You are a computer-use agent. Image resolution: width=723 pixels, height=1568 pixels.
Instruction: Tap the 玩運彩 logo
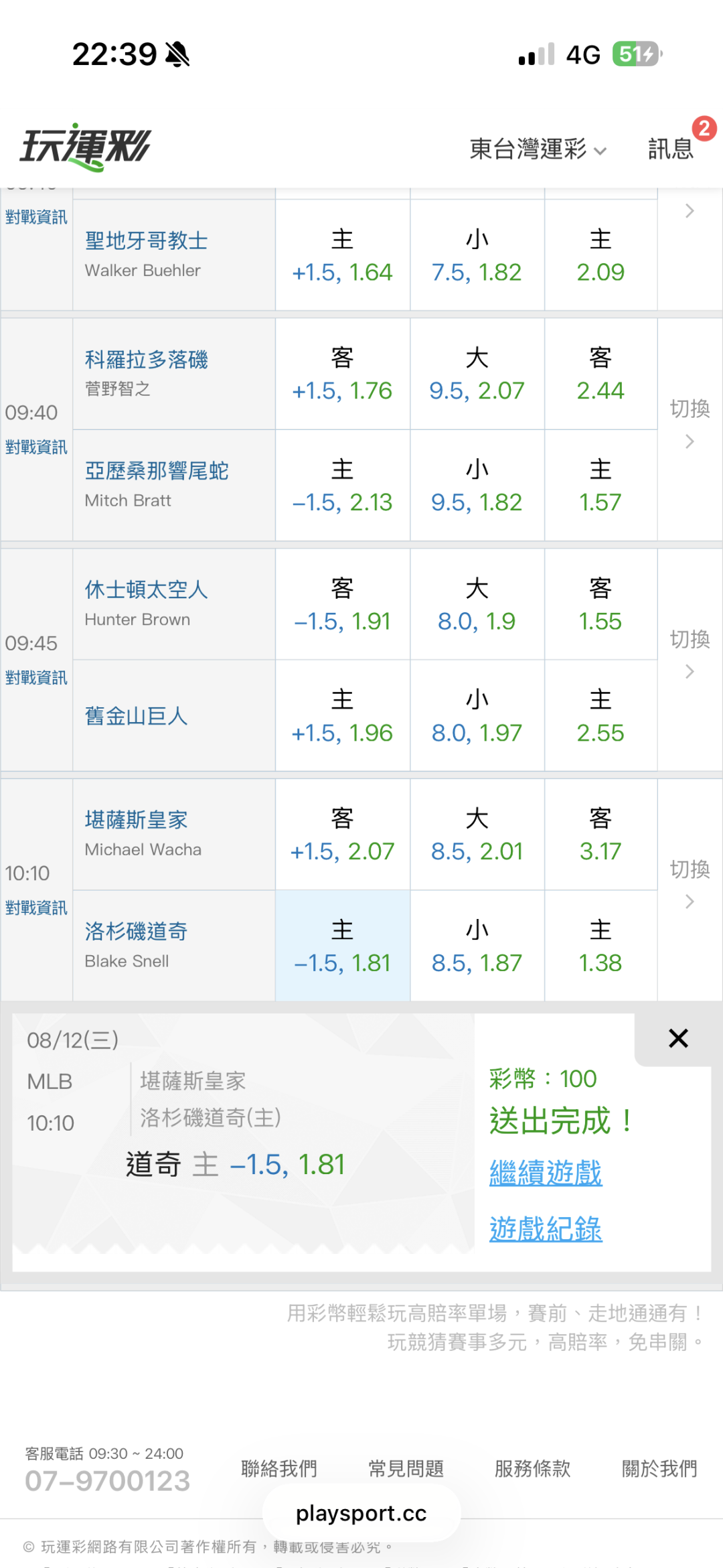[86, 147]
